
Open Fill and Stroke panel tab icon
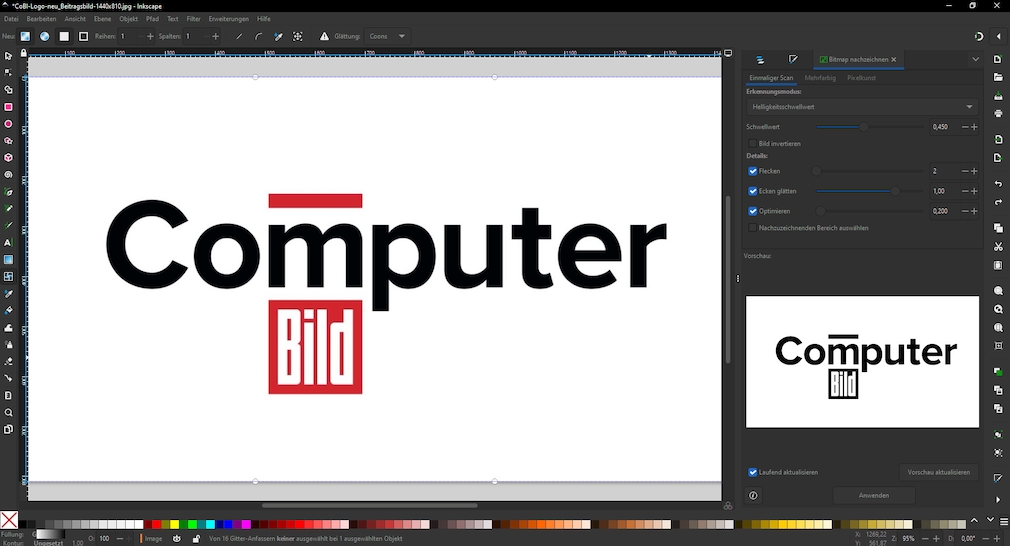(793, 59)
